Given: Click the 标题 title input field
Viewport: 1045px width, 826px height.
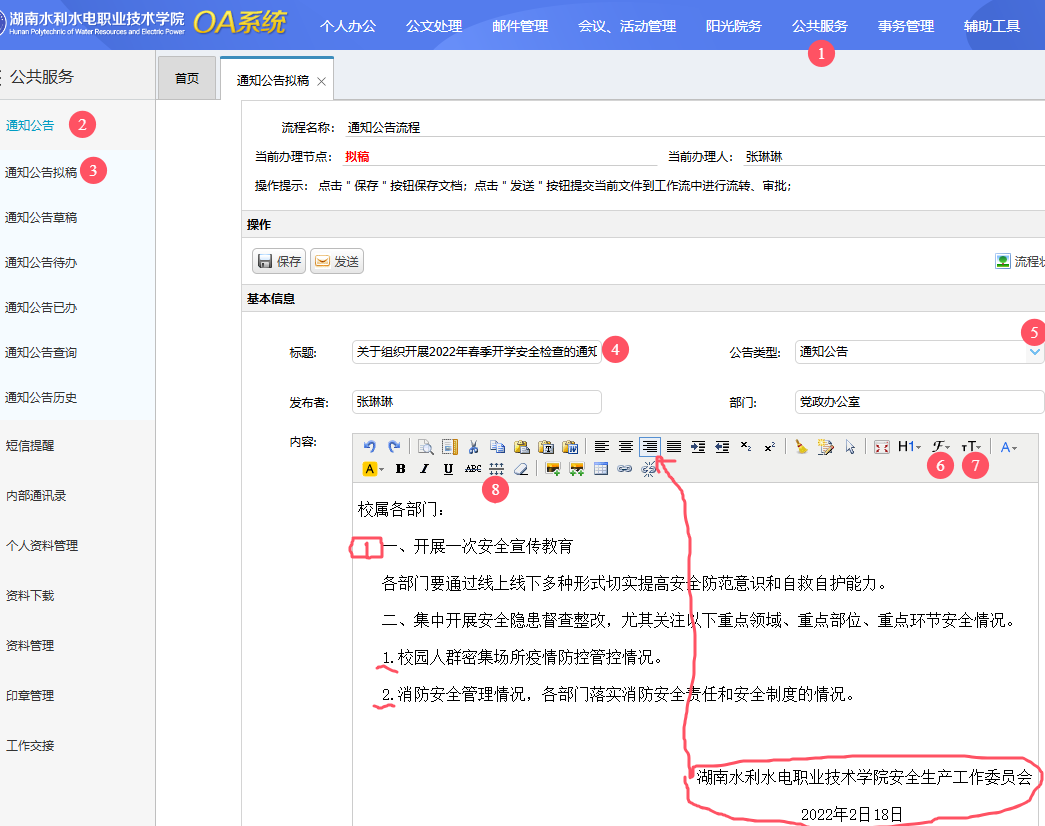Looking at the screenshot, I should tap(477, 352).
